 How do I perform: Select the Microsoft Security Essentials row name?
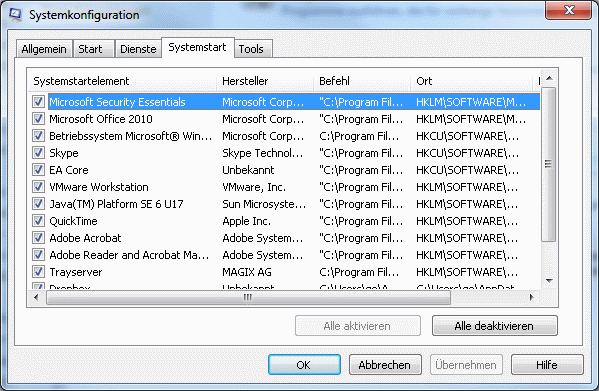point(117,102)
